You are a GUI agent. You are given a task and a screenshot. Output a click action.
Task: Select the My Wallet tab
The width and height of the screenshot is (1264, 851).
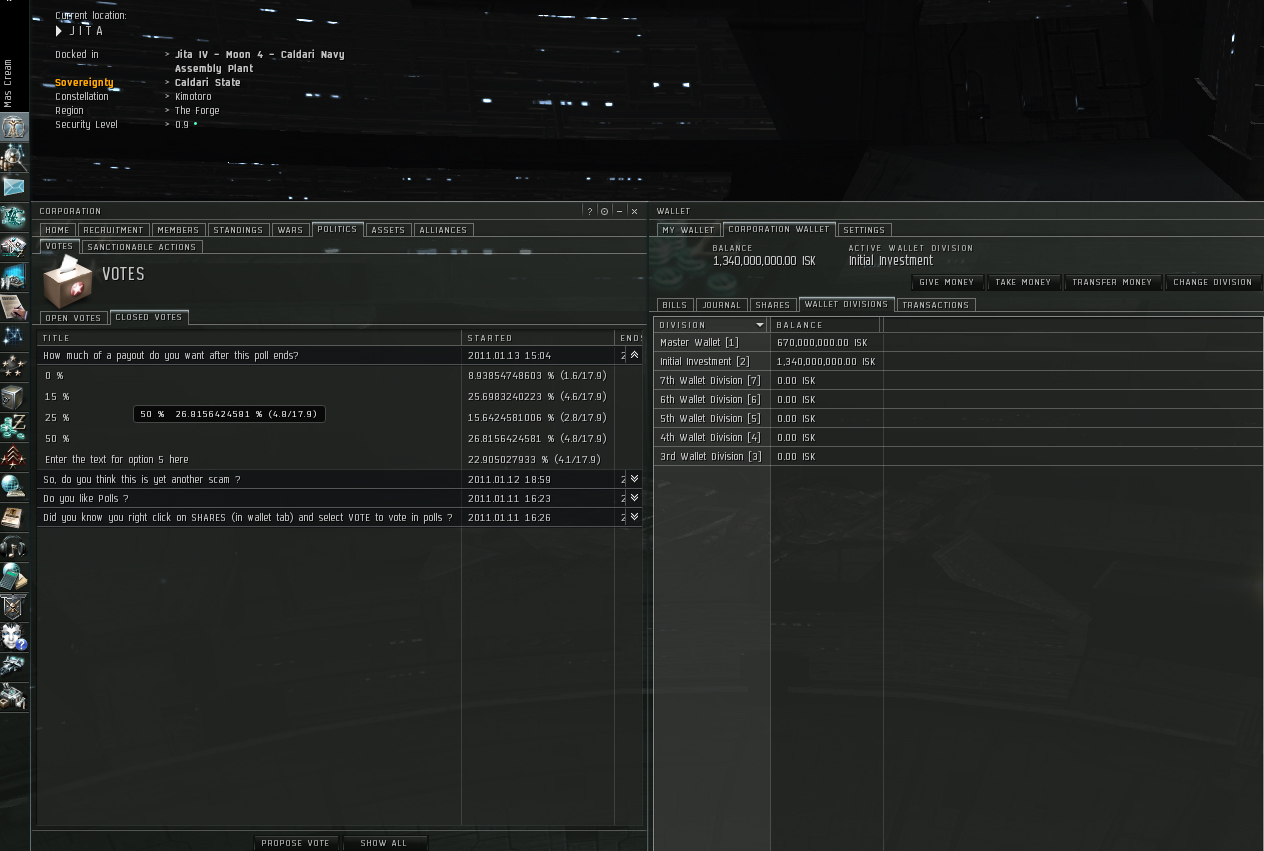click(x=688, y=230)
